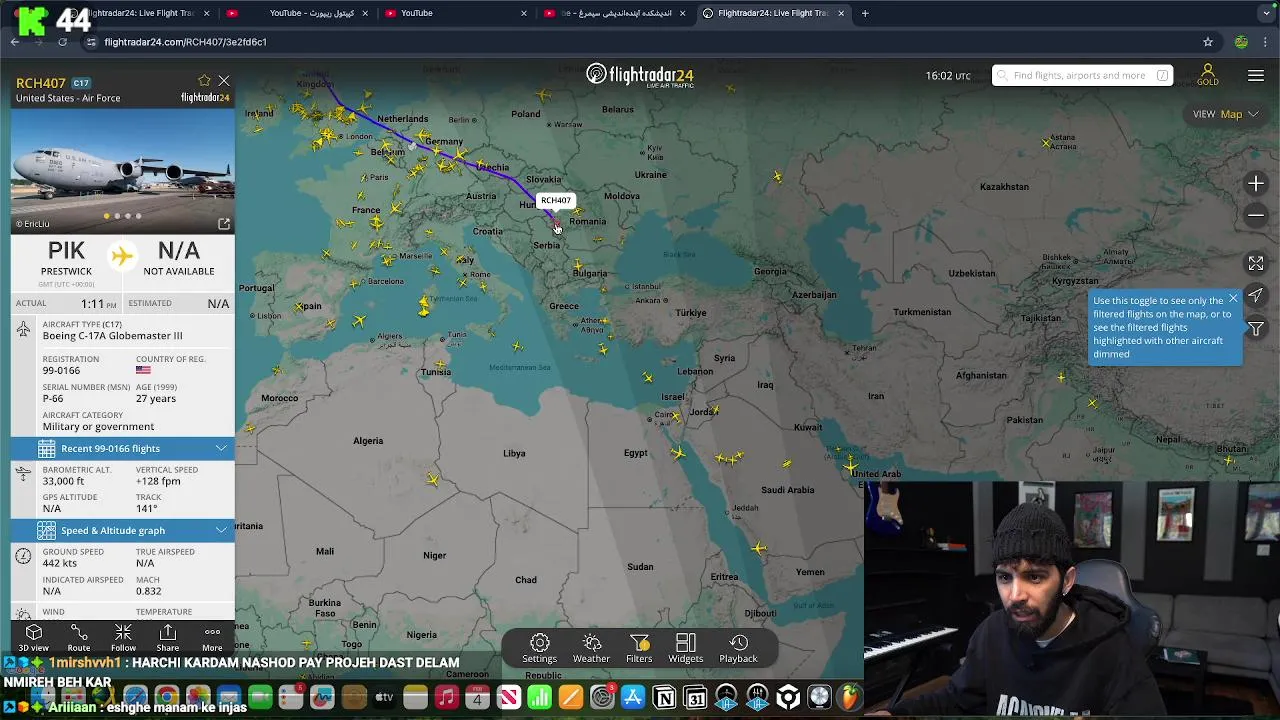Viewport: 1280px width, 720px height.
Task: Launch 3D view for flight RCH407
Action: coord(33,638)
